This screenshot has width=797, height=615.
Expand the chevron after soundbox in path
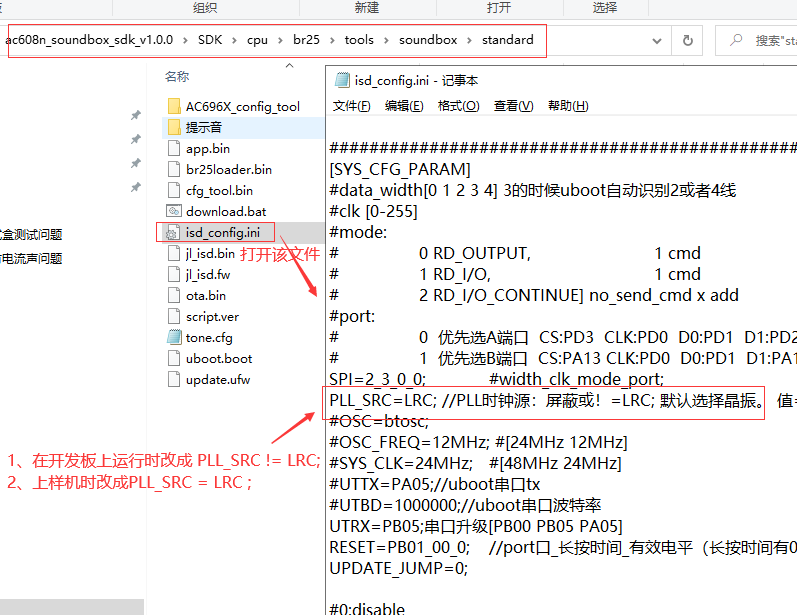tap(469, 40)
